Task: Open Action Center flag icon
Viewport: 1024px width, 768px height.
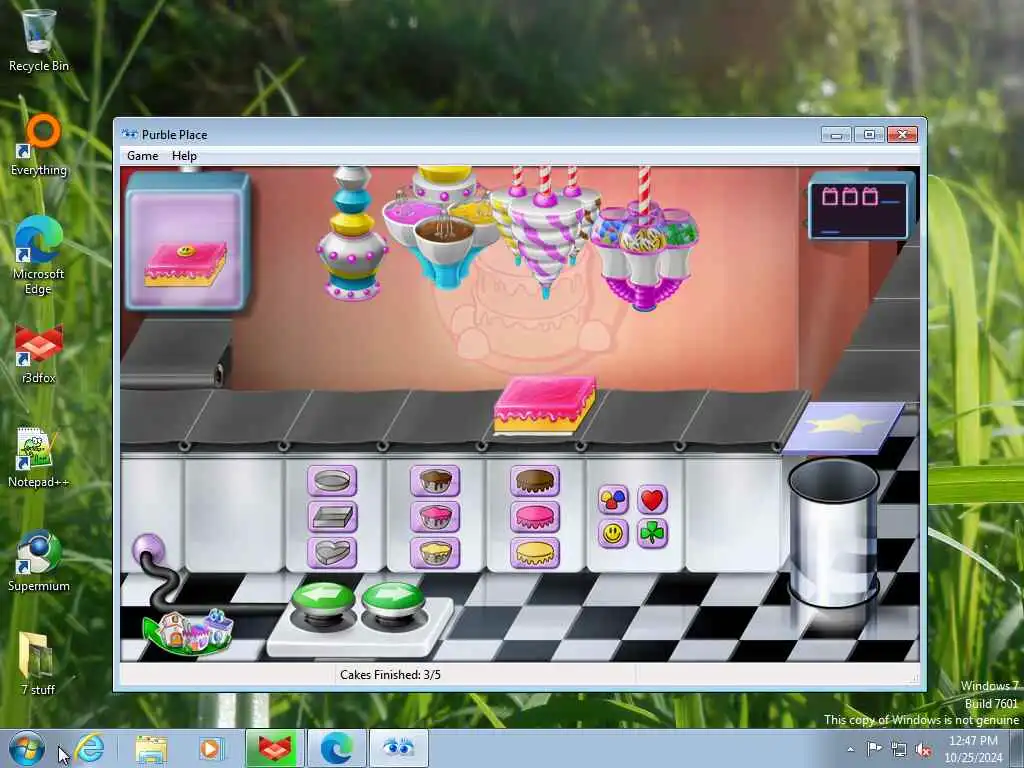Action: tap(874, 748)
